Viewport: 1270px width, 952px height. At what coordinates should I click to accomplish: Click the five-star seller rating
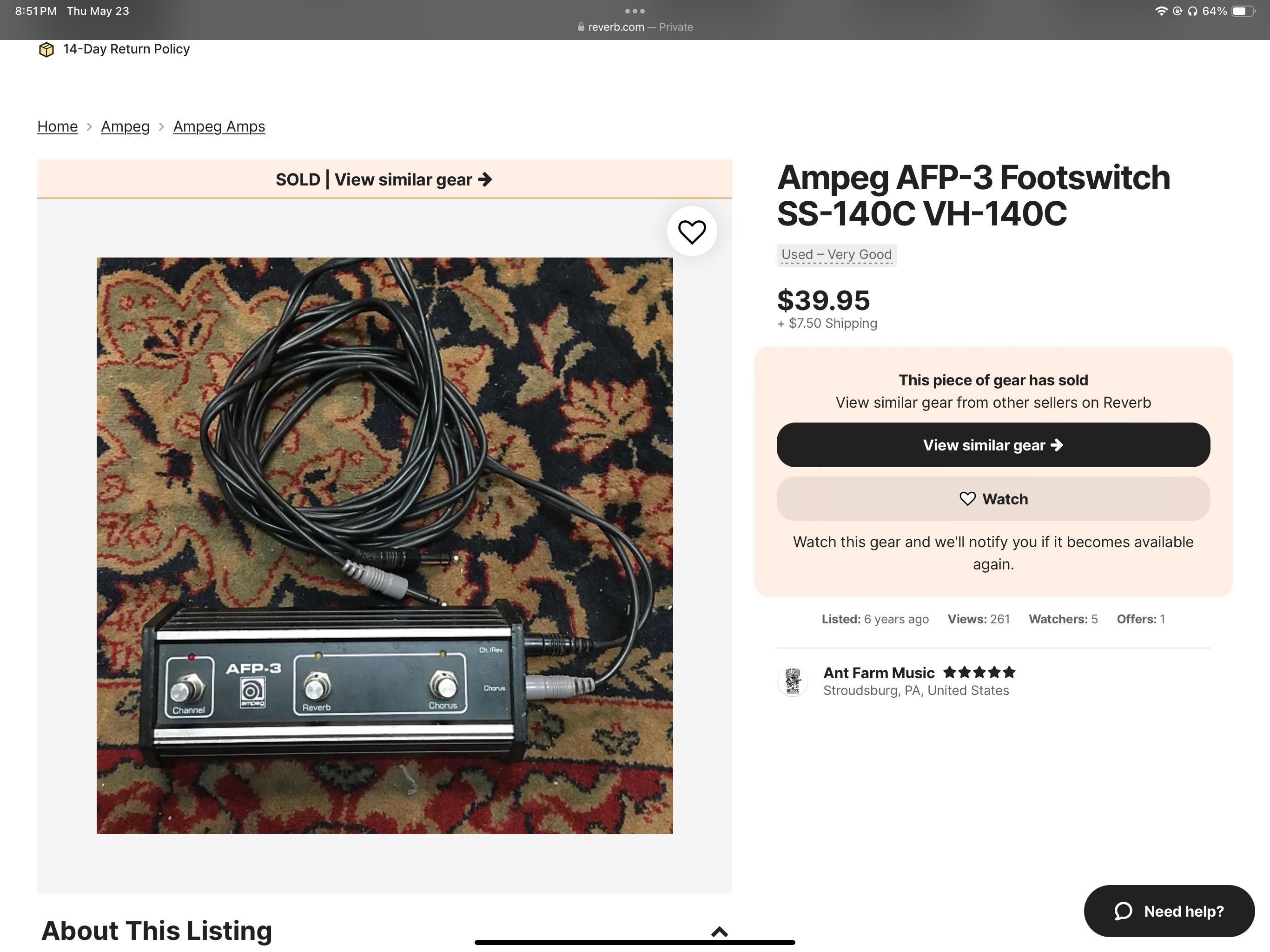[x=979, y=672]
